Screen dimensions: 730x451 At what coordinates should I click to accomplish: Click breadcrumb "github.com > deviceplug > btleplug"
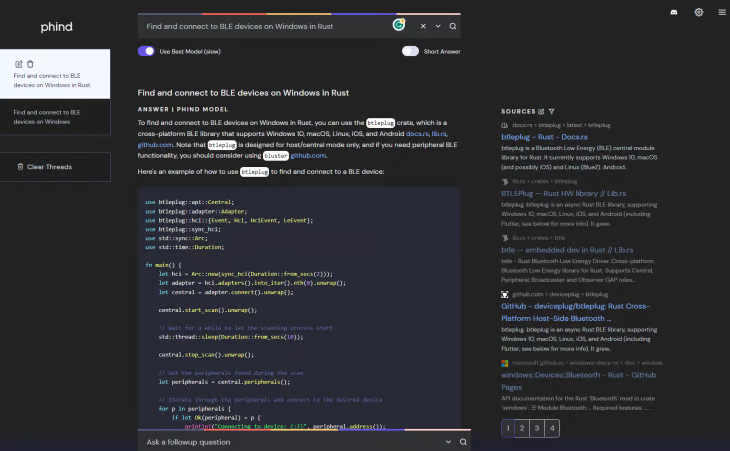click(x=560, y=295)
